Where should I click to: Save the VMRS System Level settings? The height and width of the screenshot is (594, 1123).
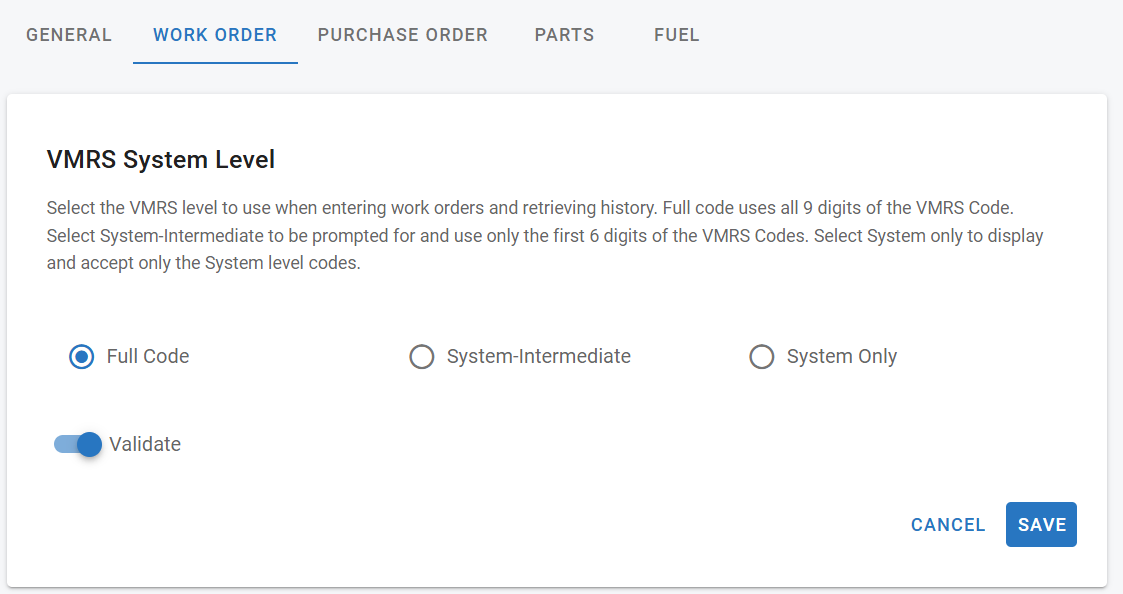[x=1041, y=525]
